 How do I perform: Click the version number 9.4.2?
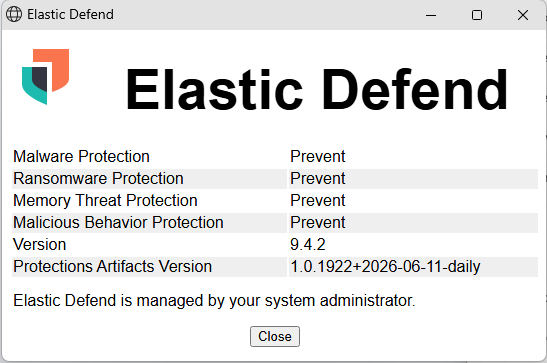coord(308,244)
